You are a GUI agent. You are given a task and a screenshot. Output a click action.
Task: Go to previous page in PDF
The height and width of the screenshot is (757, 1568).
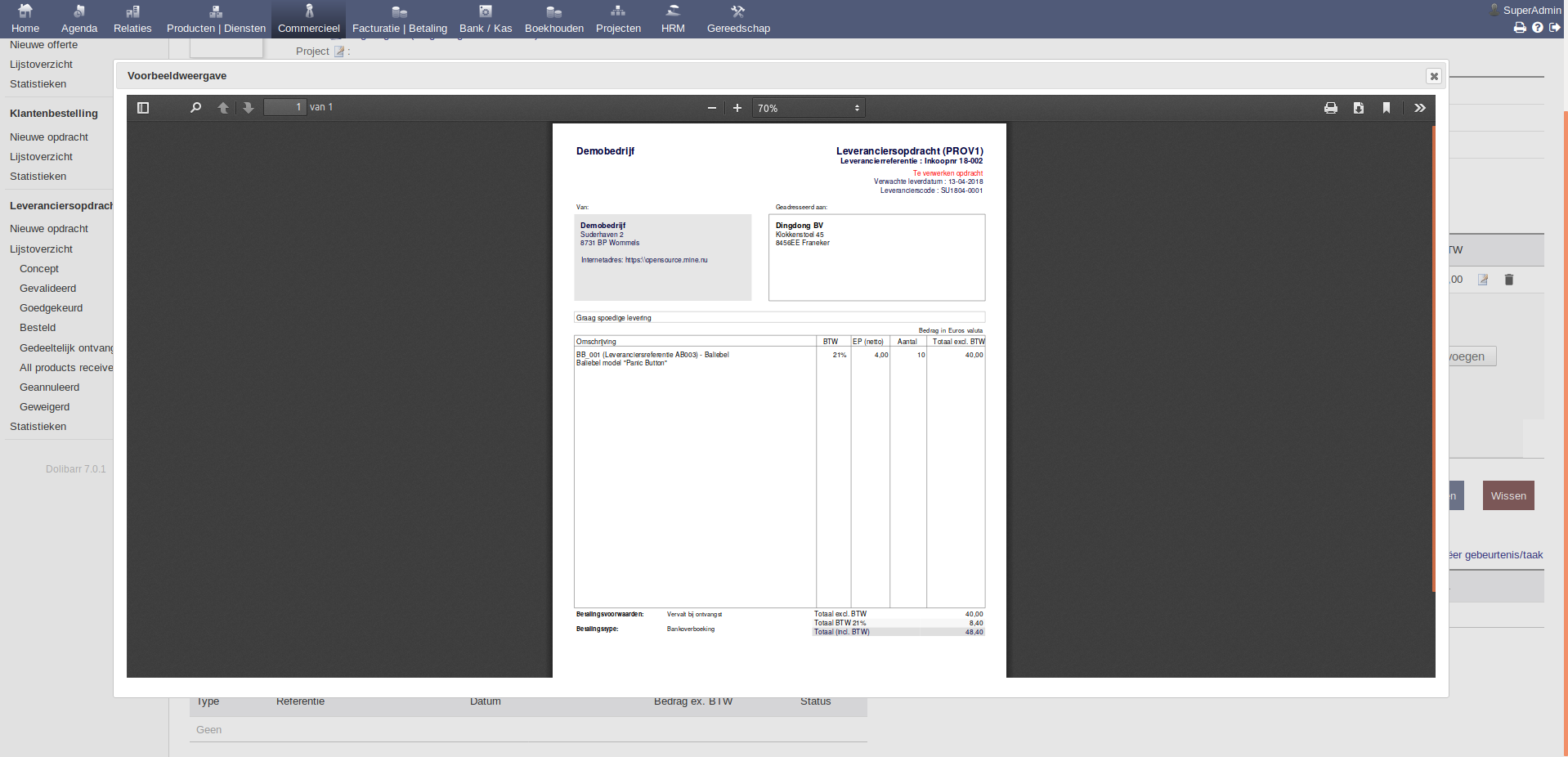222,108
